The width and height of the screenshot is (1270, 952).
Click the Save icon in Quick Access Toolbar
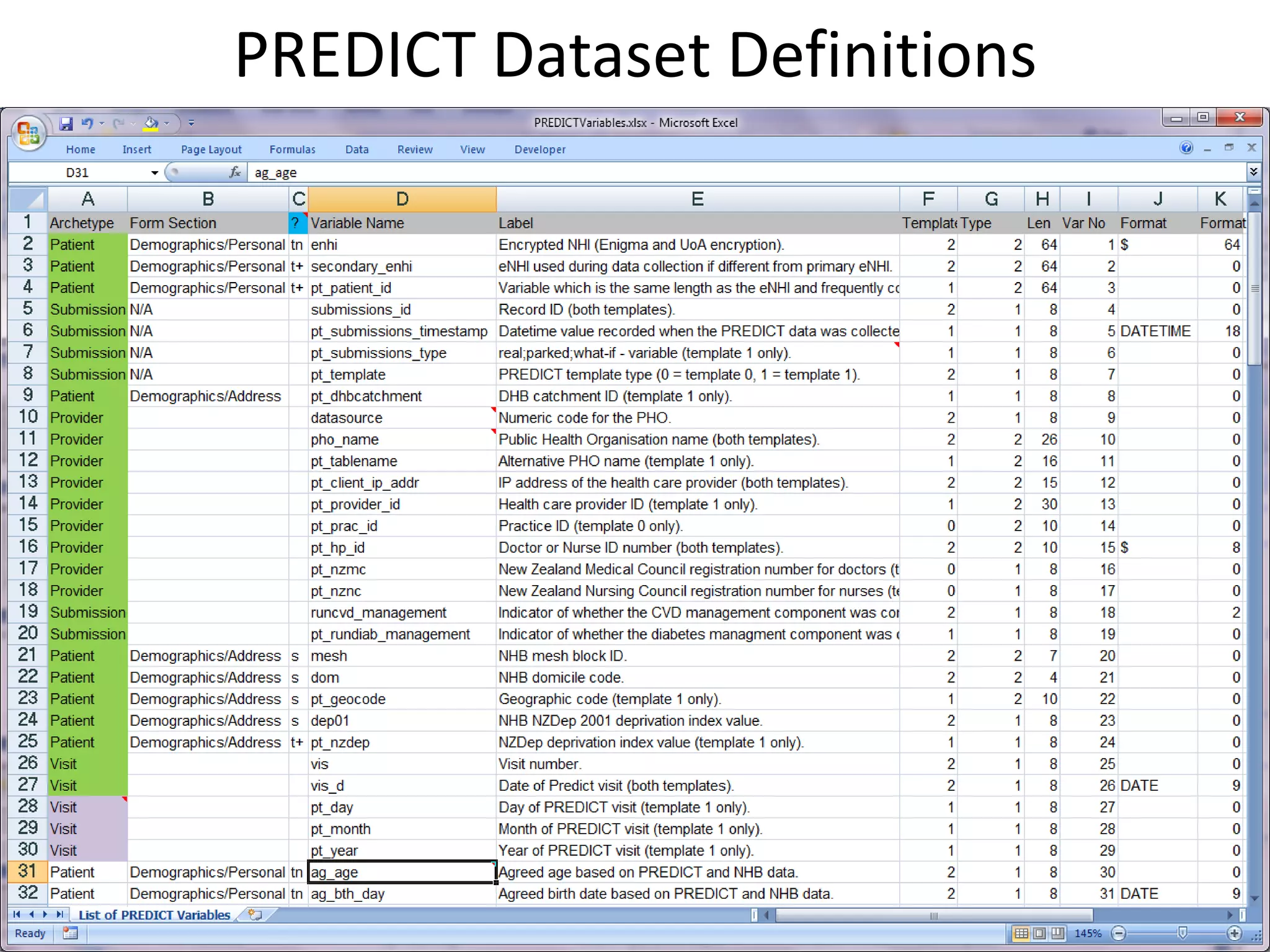66,123
